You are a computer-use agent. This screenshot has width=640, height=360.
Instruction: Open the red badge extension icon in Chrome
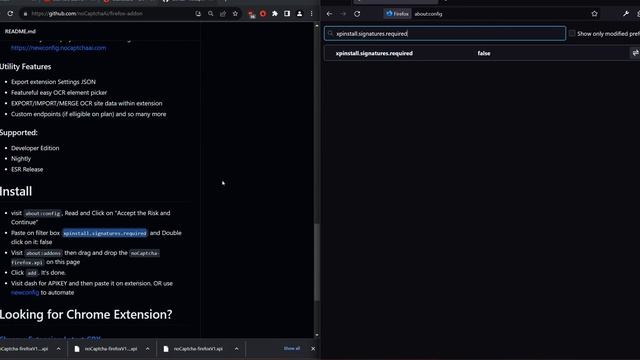click(251, 14)
